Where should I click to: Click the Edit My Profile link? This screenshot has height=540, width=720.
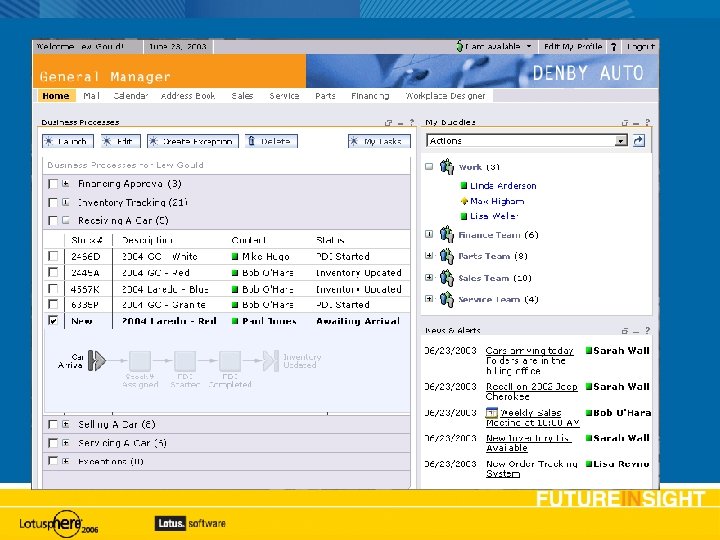(x=573, y=46)
